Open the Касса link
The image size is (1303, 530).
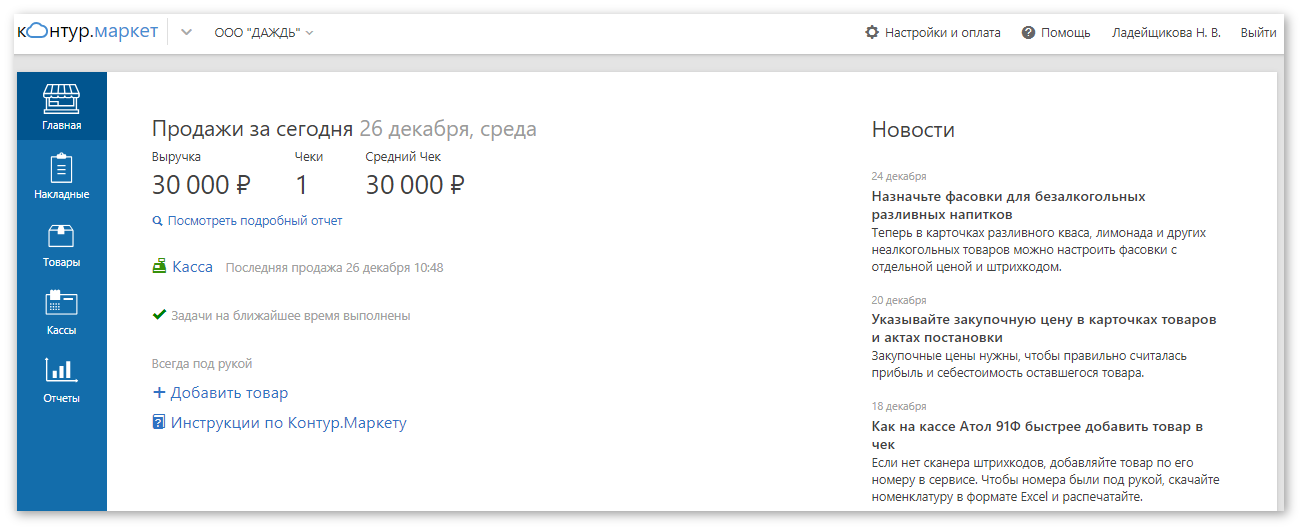click(x=192, y=267)
